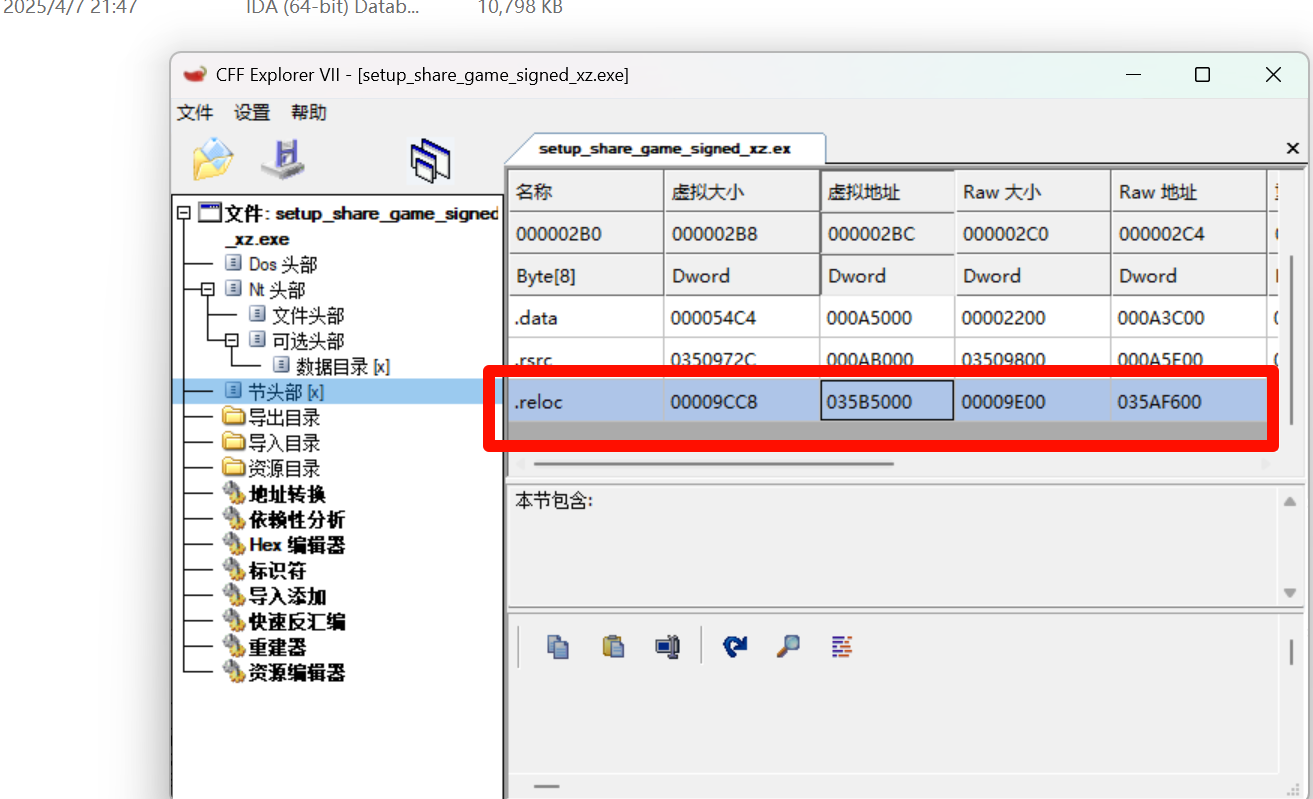This screenshot has height=799, width=1313.
Task: Click the 000A5000 cell in .data row
Action: click(888, 318)
